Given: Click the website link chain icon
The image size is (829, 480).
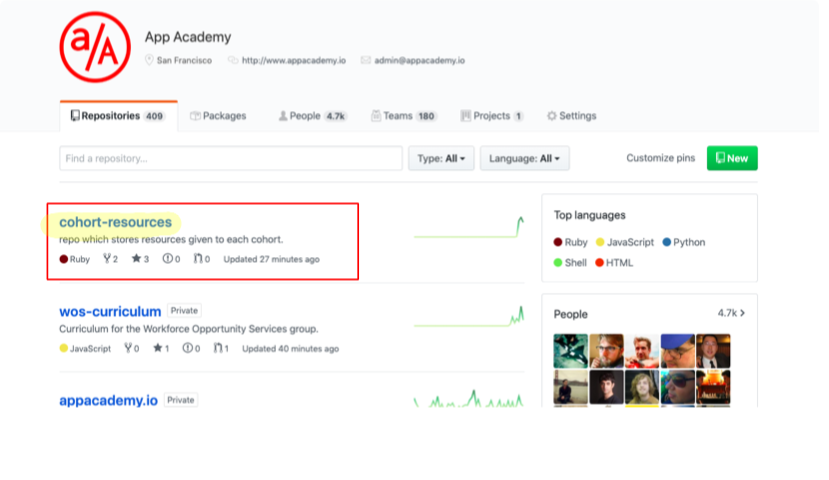Looking at the screenshot, I should coord(233,60).
